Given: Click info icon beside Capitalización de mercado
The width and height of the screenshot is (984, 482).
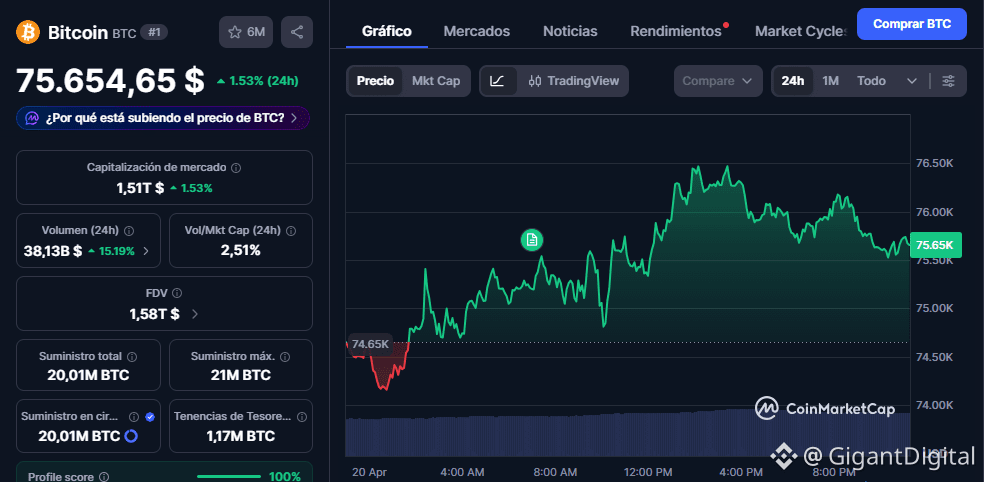Looking at the screenshot, I should tap(236, 168).
